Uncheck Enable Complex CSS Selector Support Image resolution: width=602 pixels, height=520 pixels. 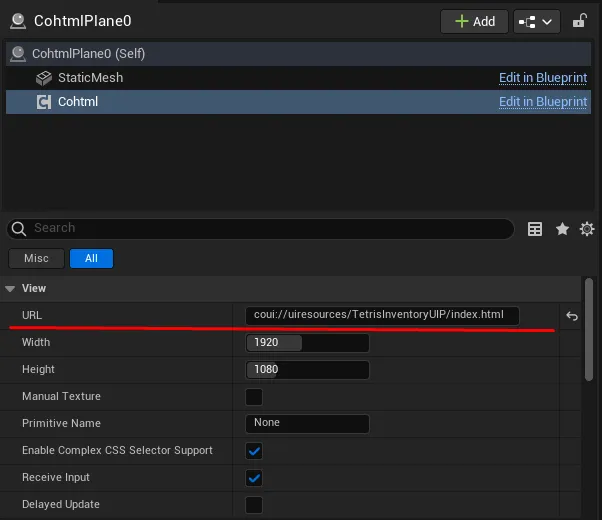pos(254,451)
